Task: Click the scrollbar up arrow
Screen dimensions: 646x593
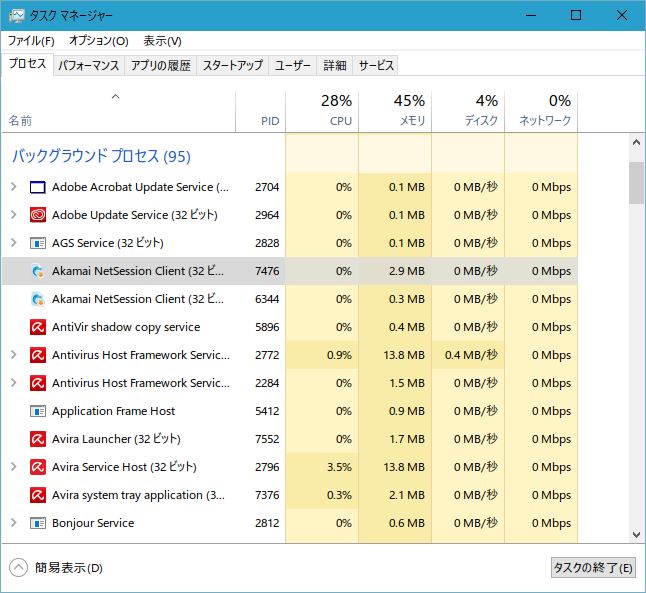Action: (636, 143)
